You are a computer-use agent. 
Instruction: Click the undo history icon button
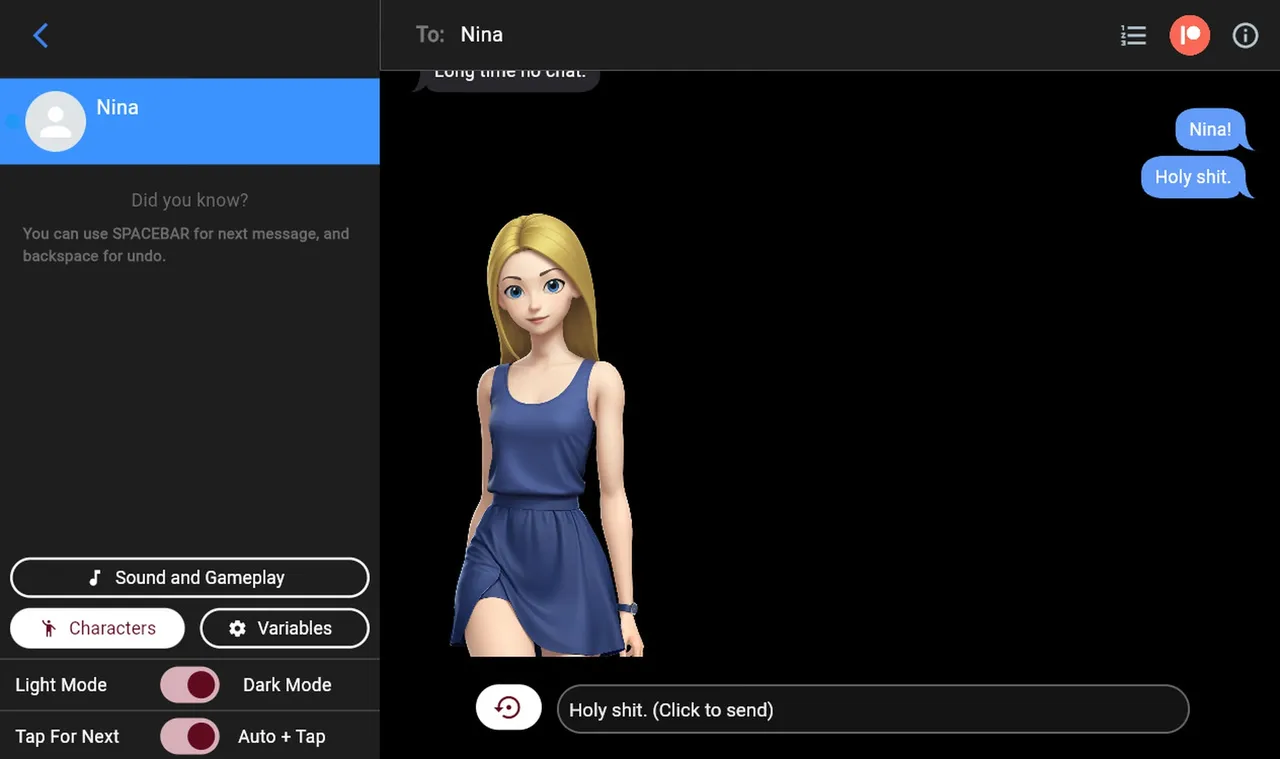[508, 708]
